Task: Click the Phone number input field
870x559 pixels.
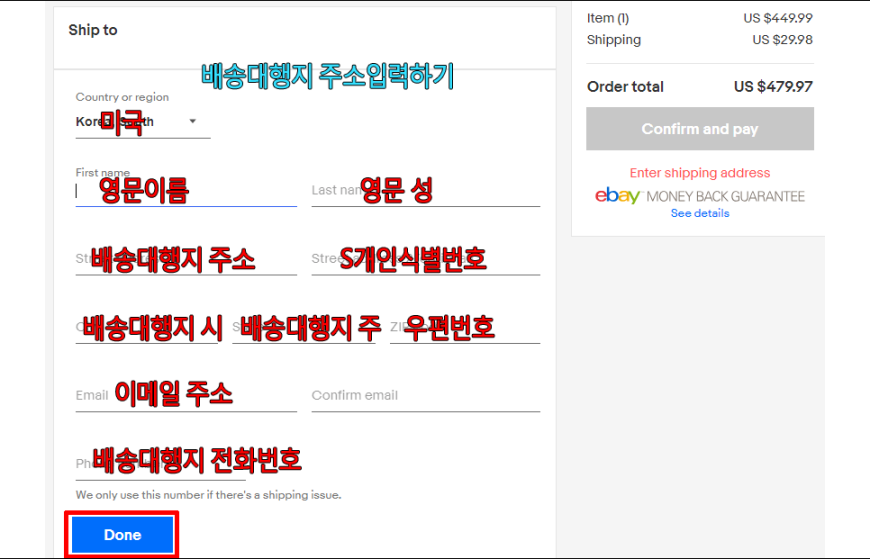Action: click(x=160, y=464)
